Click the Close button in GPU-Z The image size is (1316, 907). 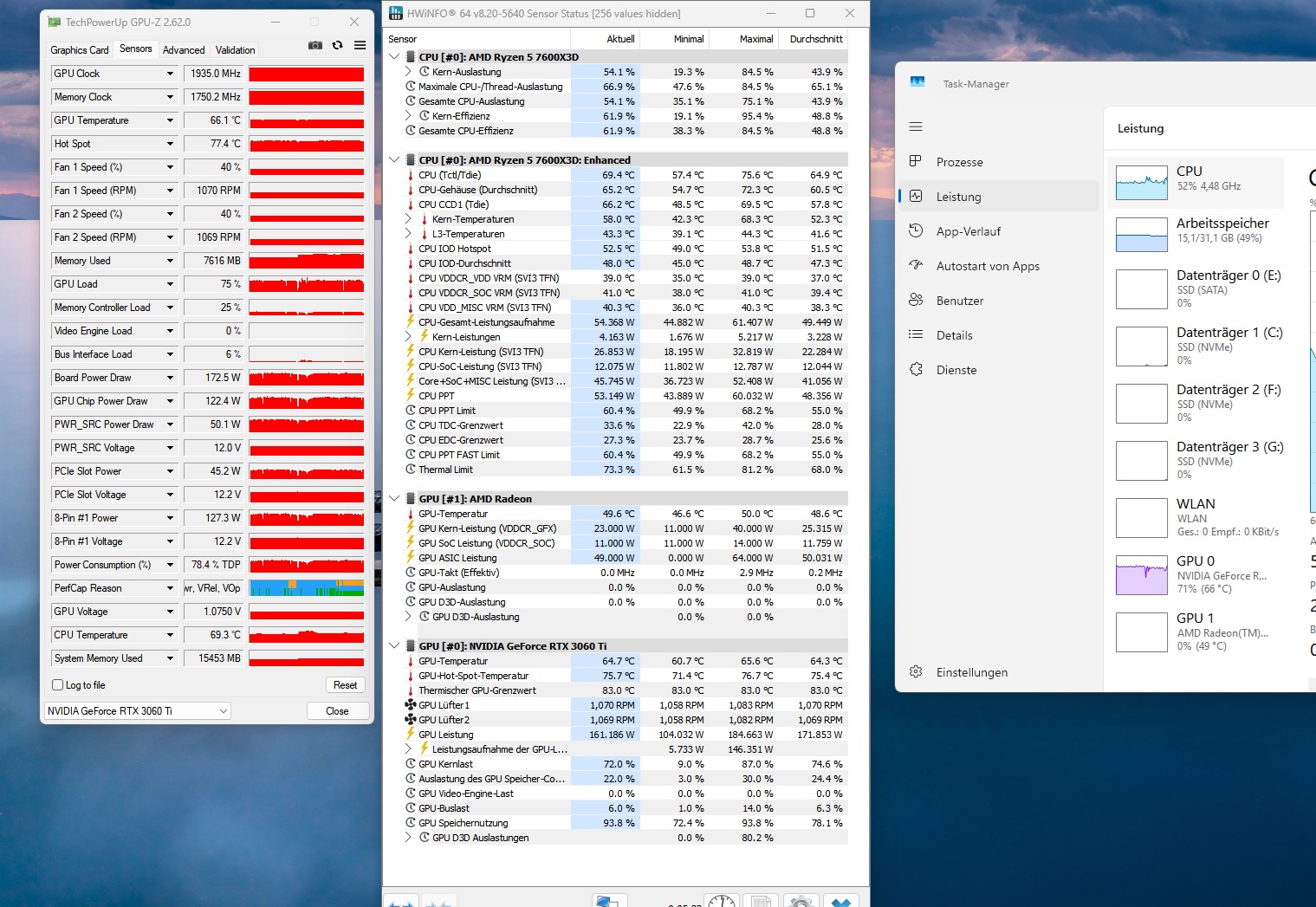(338, 710)
